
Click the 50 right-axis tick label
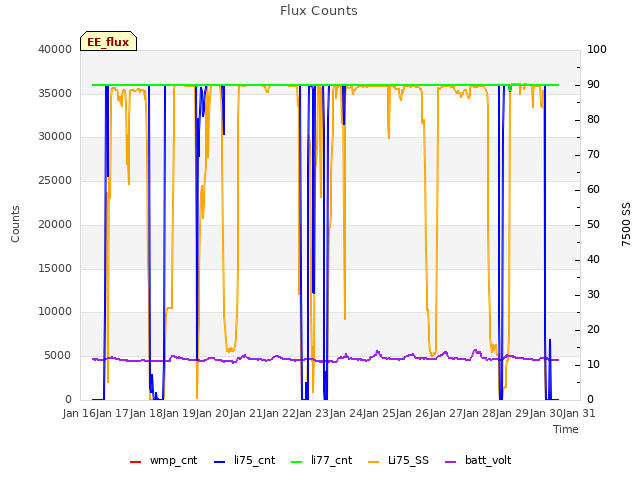pyautogui.click(x=593, y=224)
